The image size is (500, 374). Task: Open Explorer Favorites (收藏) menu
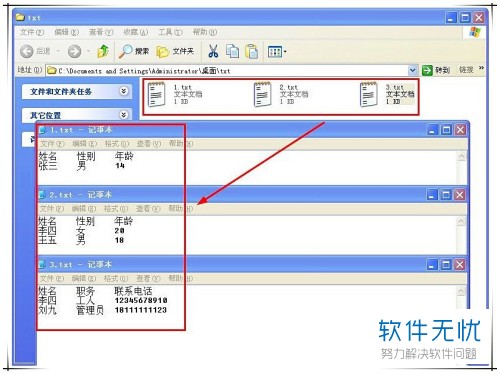coord(136,32)
